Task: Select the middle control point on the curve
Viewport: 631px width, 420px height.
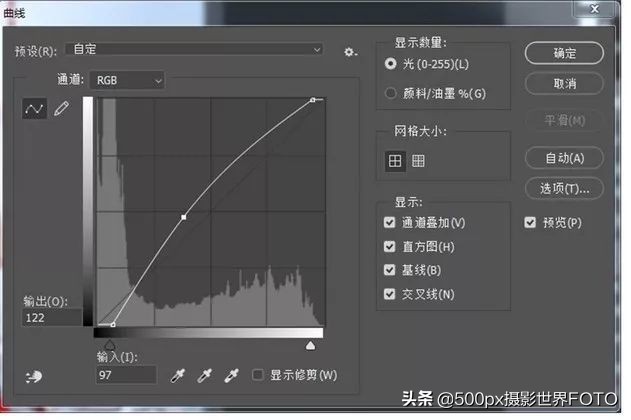Action: pos(184,217)
